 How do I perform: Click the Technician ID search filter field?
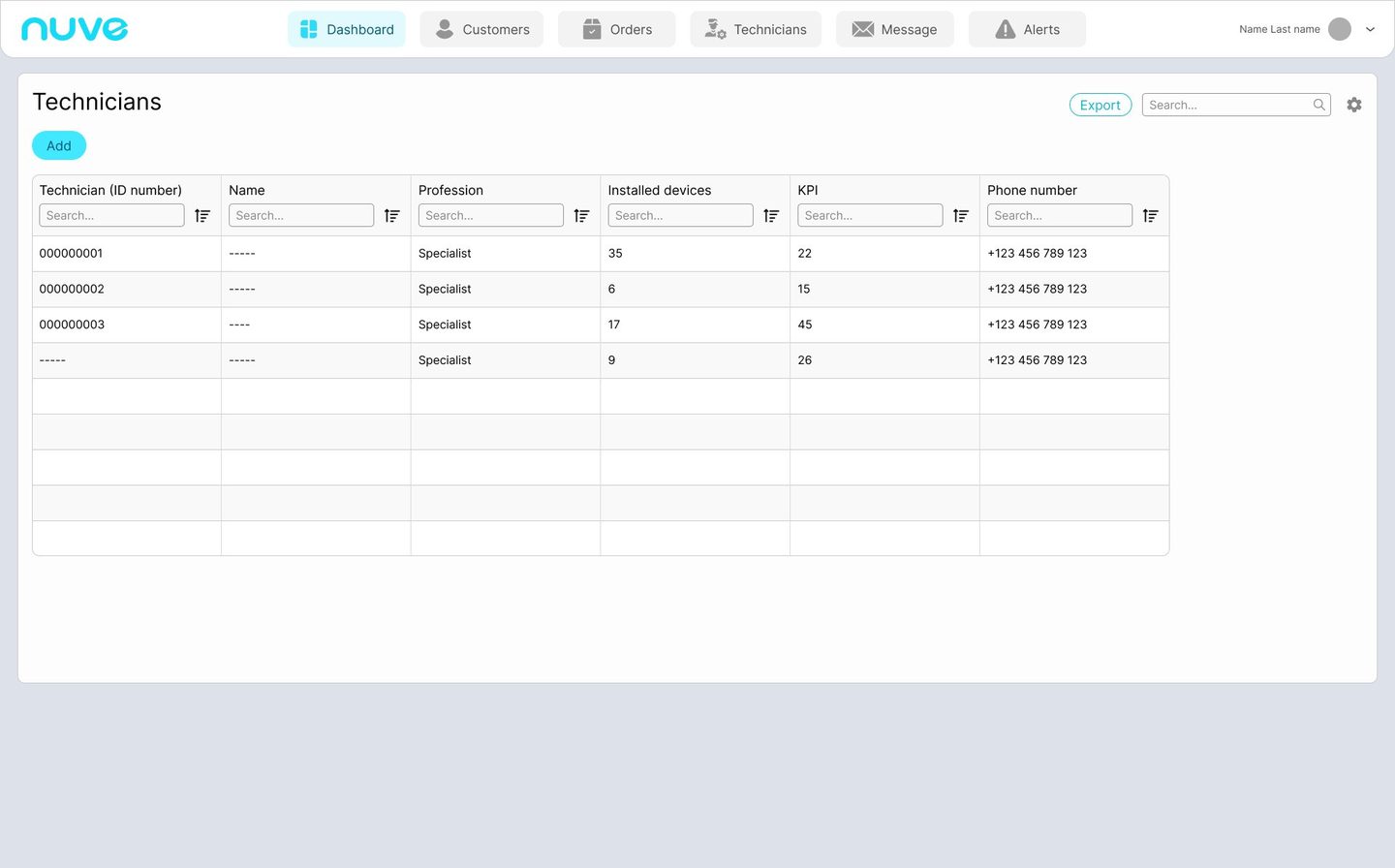tap(111, 215)
